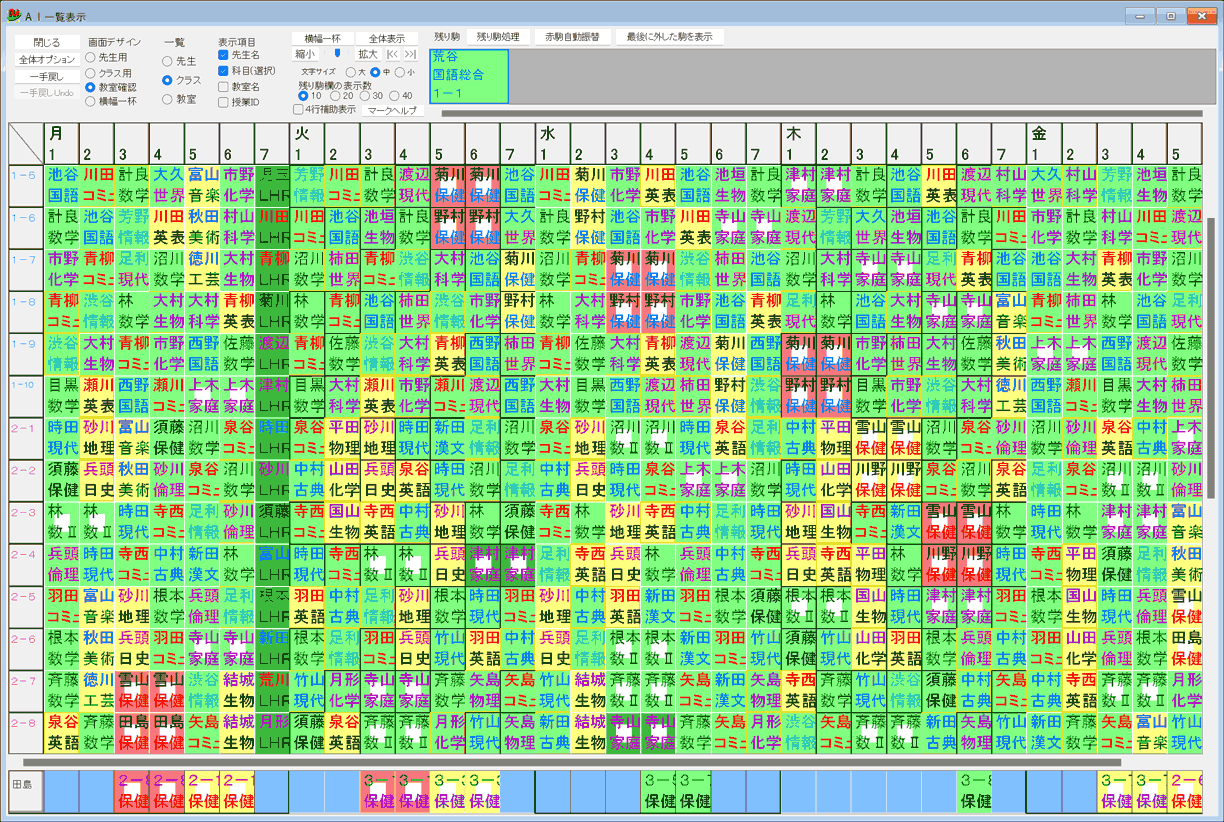This screenshot has height=822, width=1224.
Task: Select クラス under the 一覧 group
Action: click(x=182, y=80)
